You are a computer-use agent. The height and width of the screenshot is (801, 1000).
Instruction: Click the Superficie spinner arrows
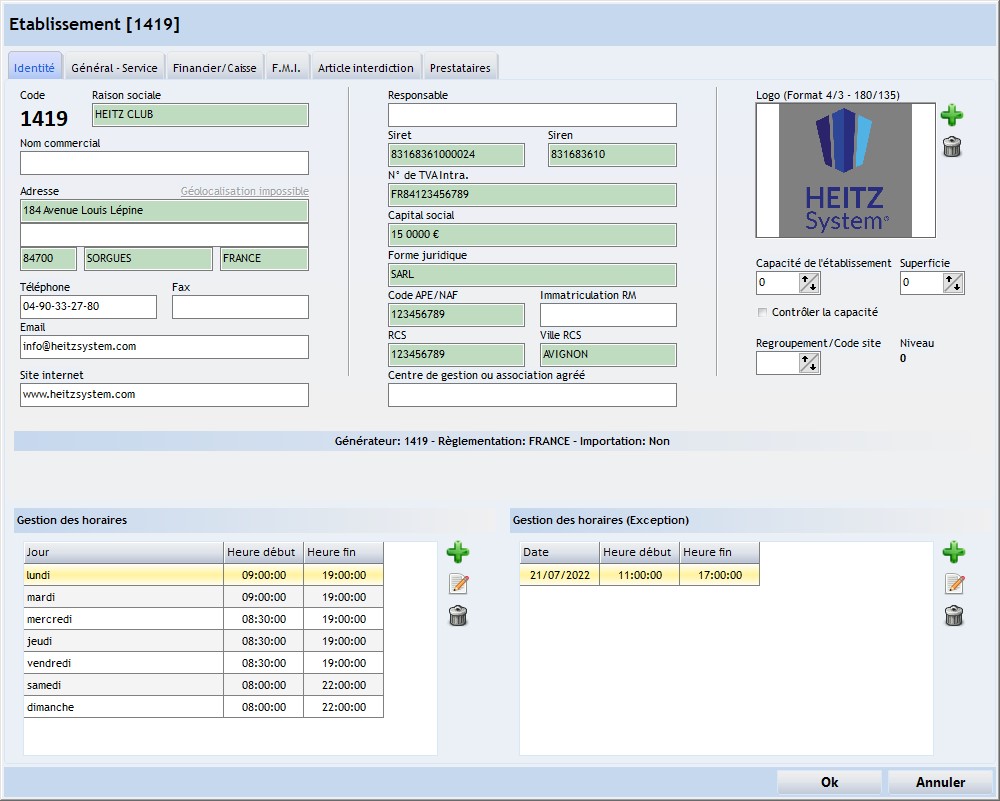(x=953, y=283)
